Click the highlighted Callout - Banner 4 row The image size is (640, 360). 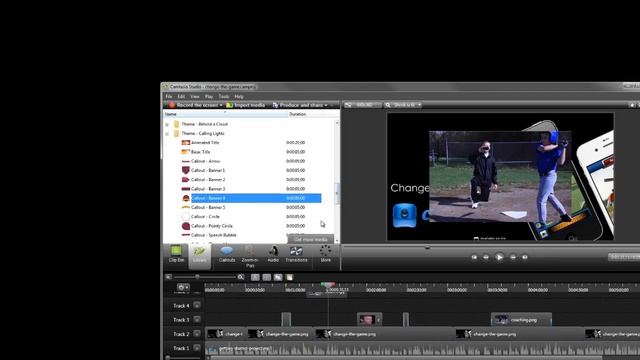(256, 198)
